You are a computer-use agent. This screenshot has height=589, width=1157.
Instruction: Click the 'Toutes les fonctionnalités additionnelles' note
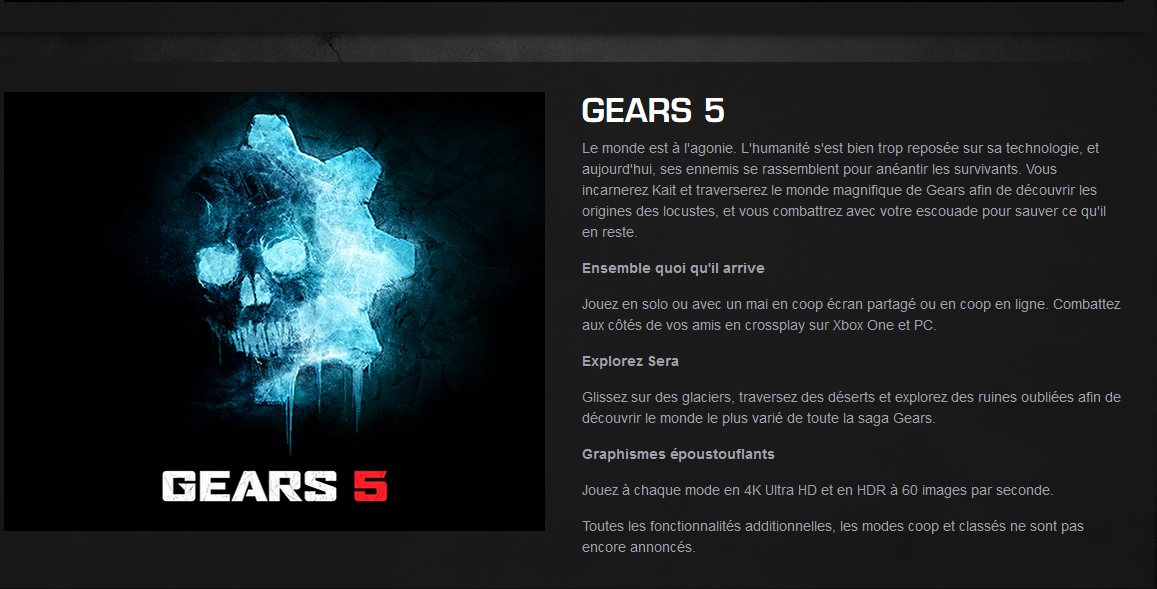832,537
